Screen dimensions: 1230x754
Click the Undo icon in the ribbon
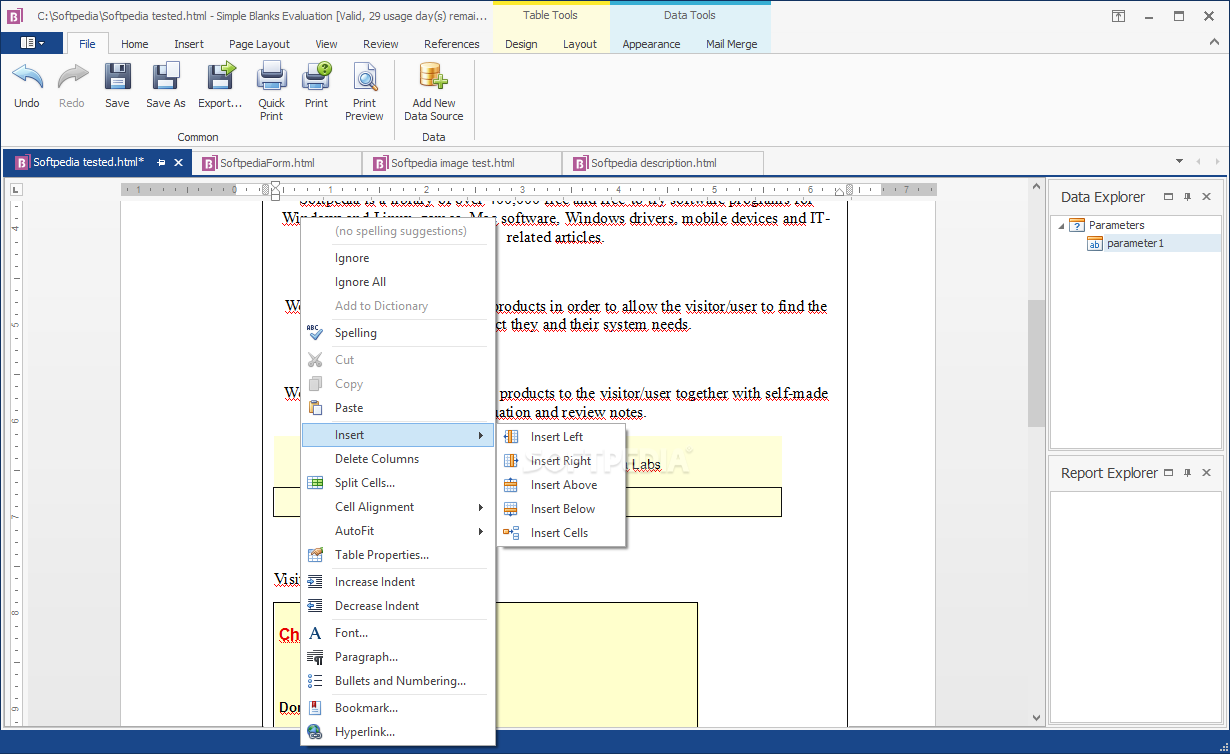(x=27, y=78)
